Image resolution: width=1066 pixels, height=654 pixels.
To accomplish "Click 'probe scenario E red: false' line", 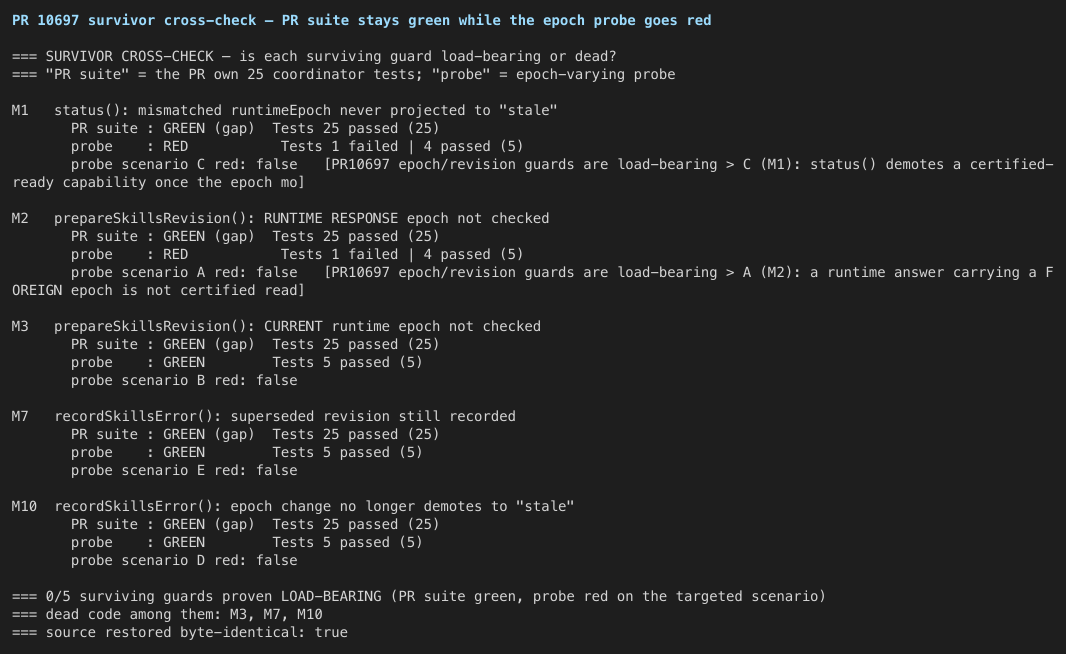I will (184, 470).
